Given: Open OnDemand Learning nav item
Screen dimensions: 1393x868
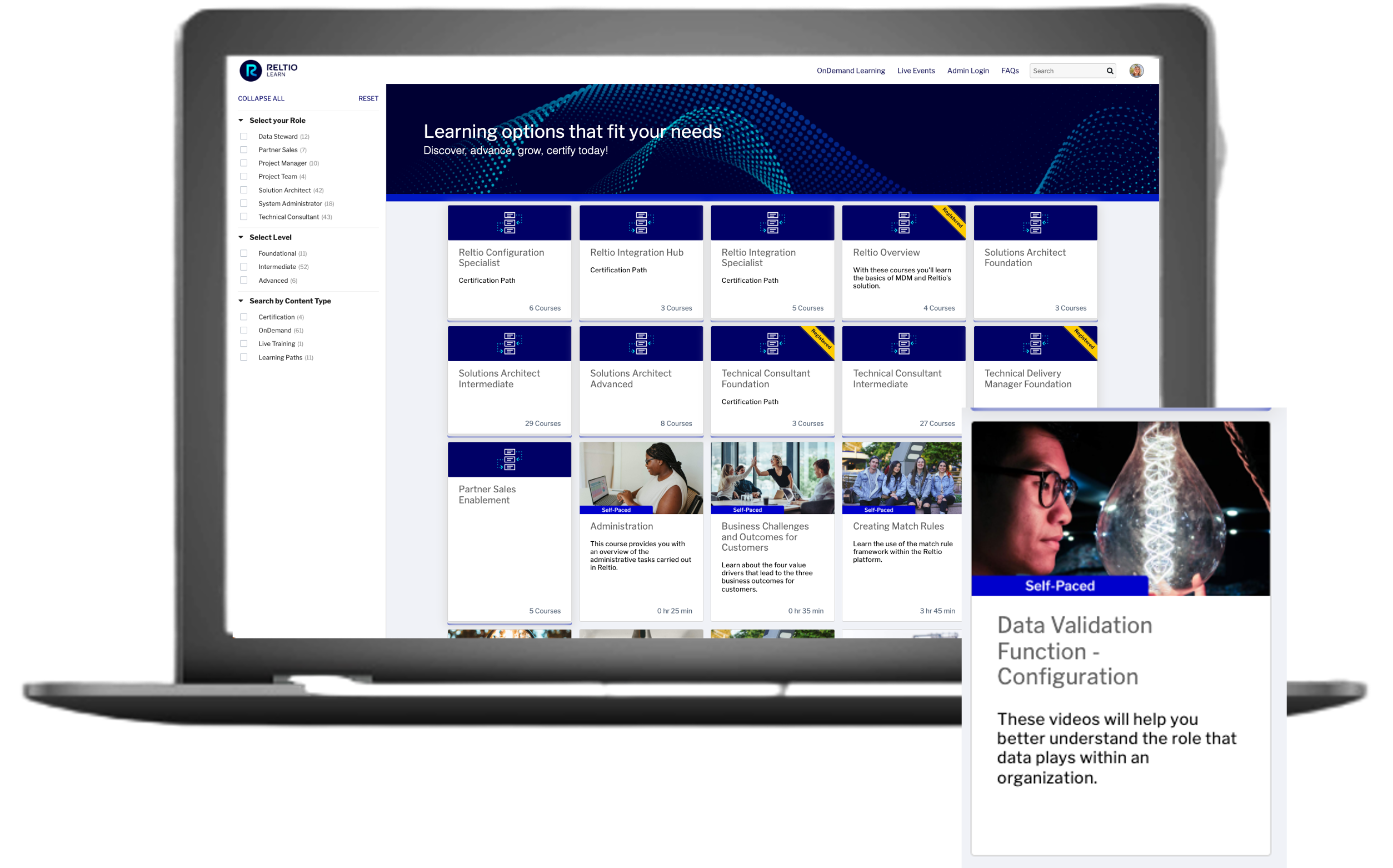Looking at the screenshot, I should (850, 71).
